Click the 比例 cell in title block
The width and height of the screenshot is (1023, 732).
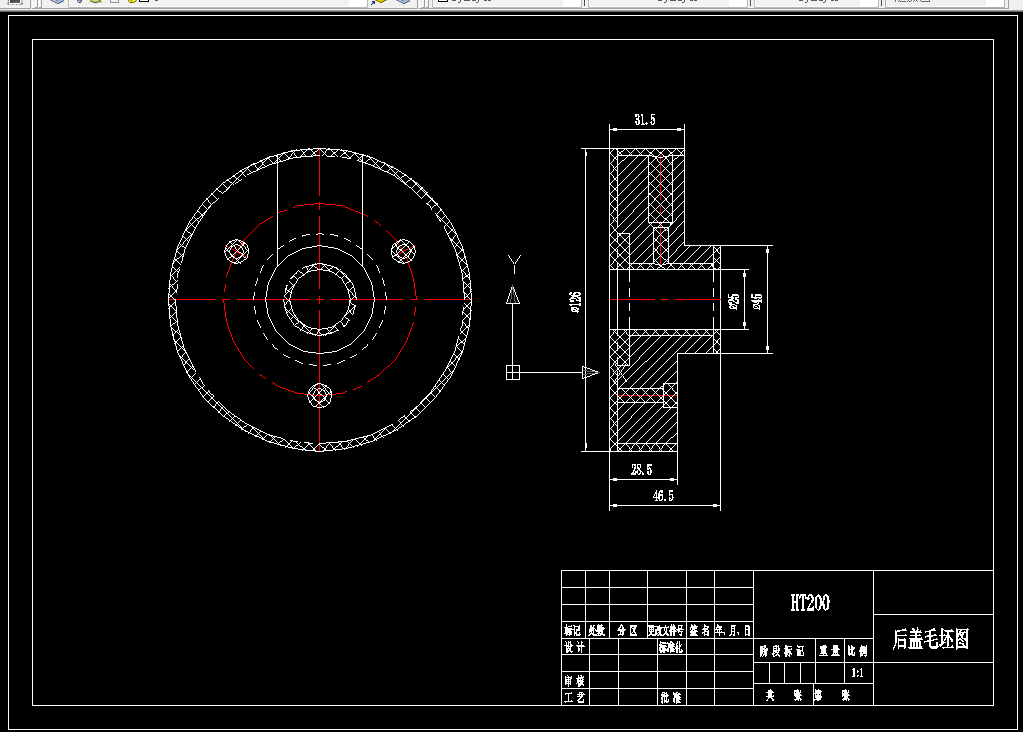(x=858, y=650)
